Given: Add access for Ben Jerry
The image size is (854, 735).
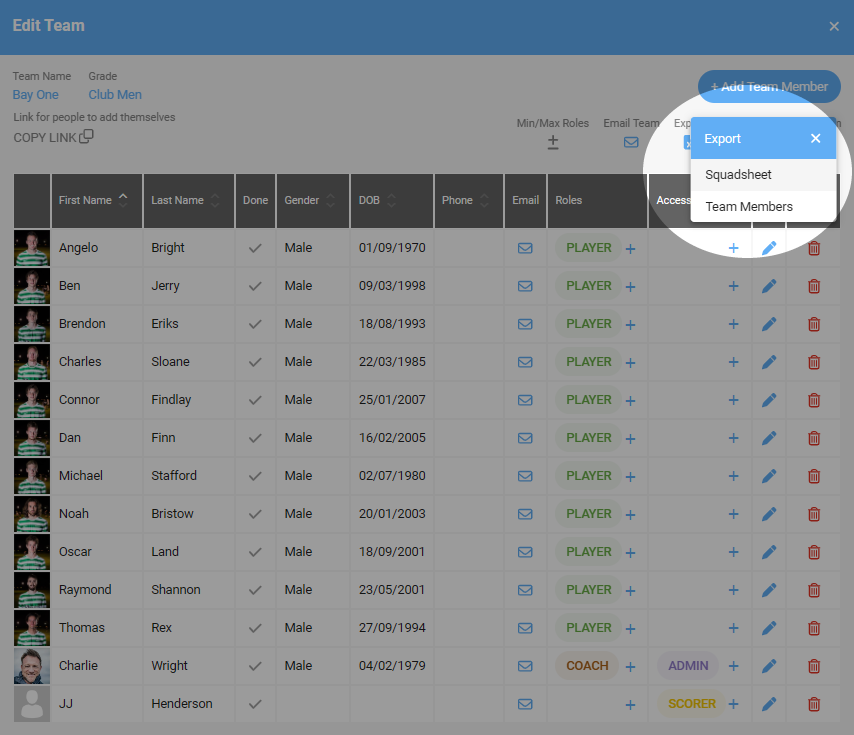Looking at the screenshot, I should (x=734, y=286).
